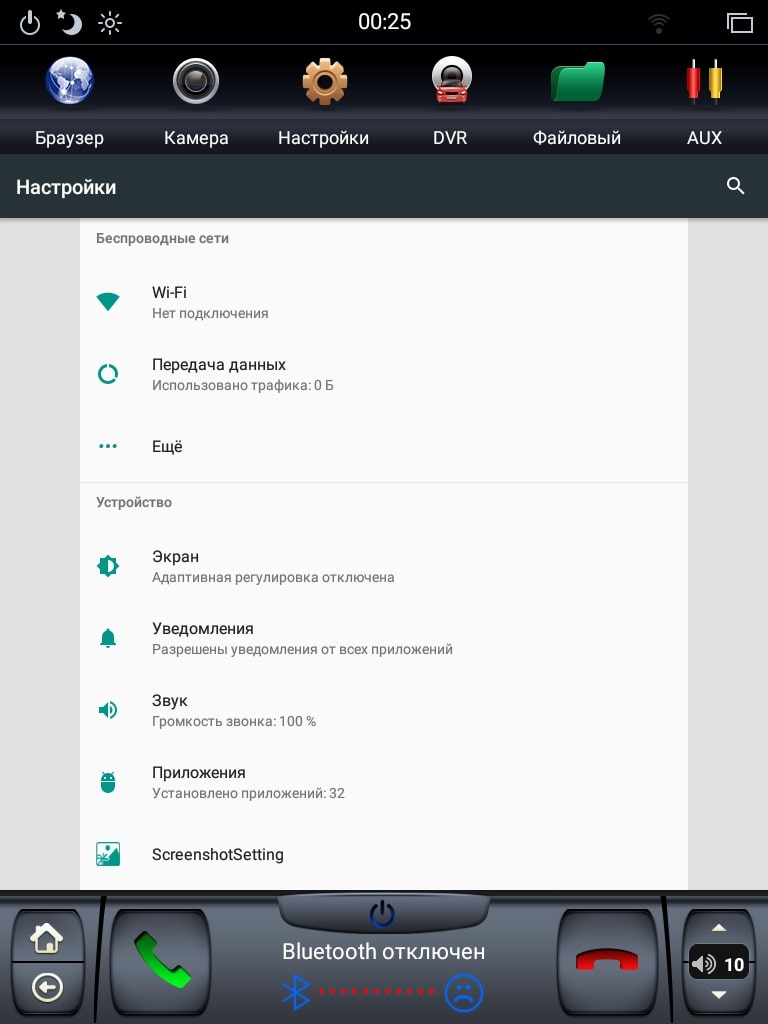Go back with the arrow icon

click(x=47, y=987)
